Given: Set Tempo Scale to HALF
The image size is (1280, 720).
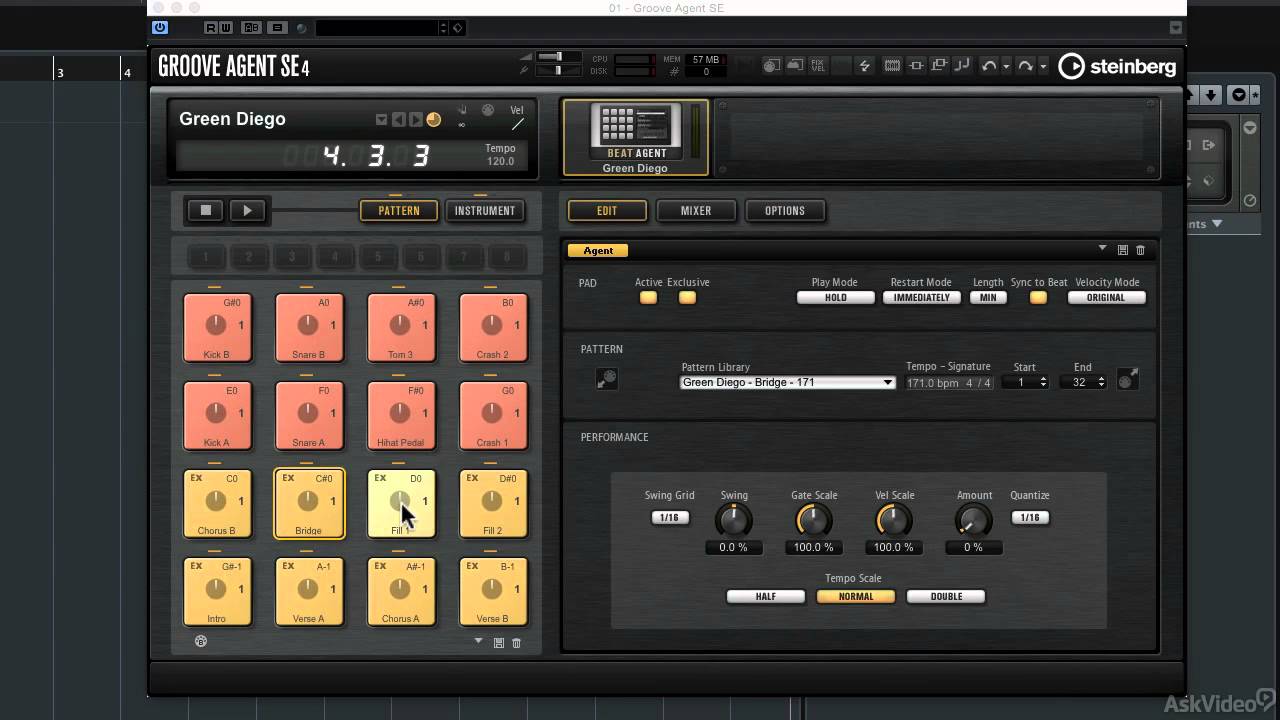Looking at the screenshot, I should click(x=766, y=597).
